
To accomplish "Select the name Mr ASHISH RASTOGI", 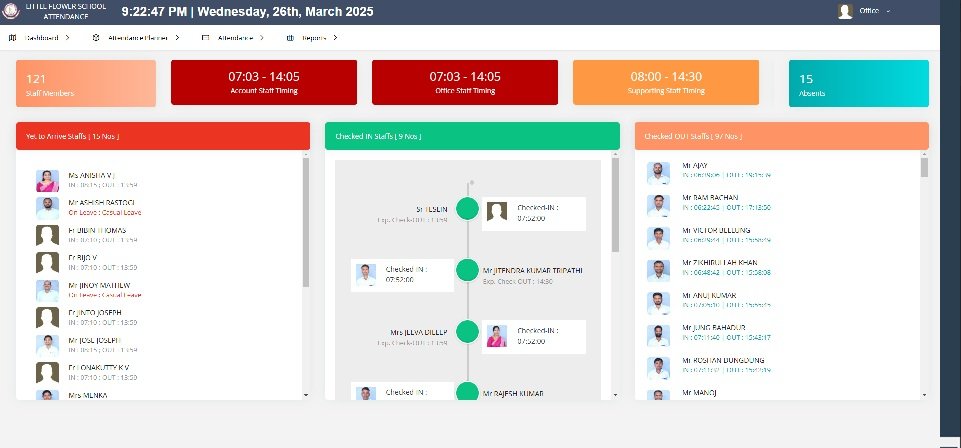I will pyautogui.click(x=102, y=203).
